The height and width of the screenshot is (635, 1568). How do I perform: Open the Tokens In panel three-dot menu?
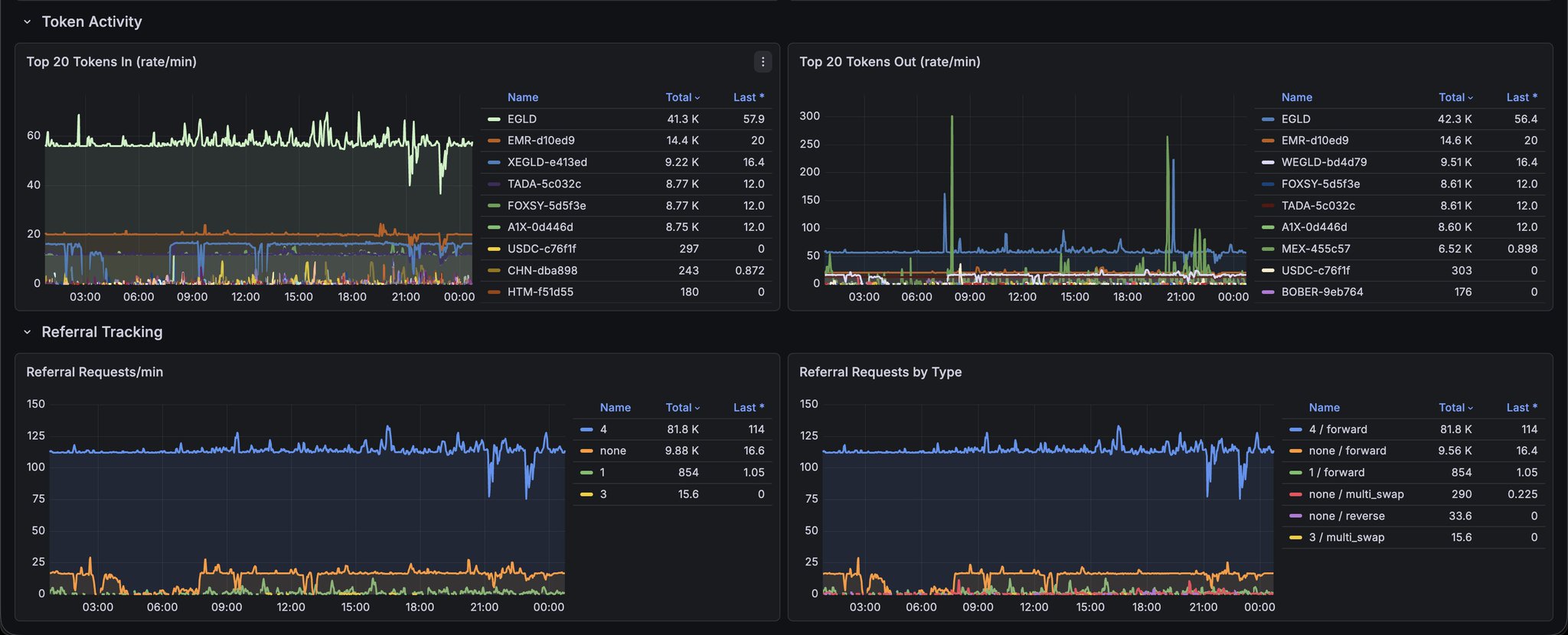point(762,62)
